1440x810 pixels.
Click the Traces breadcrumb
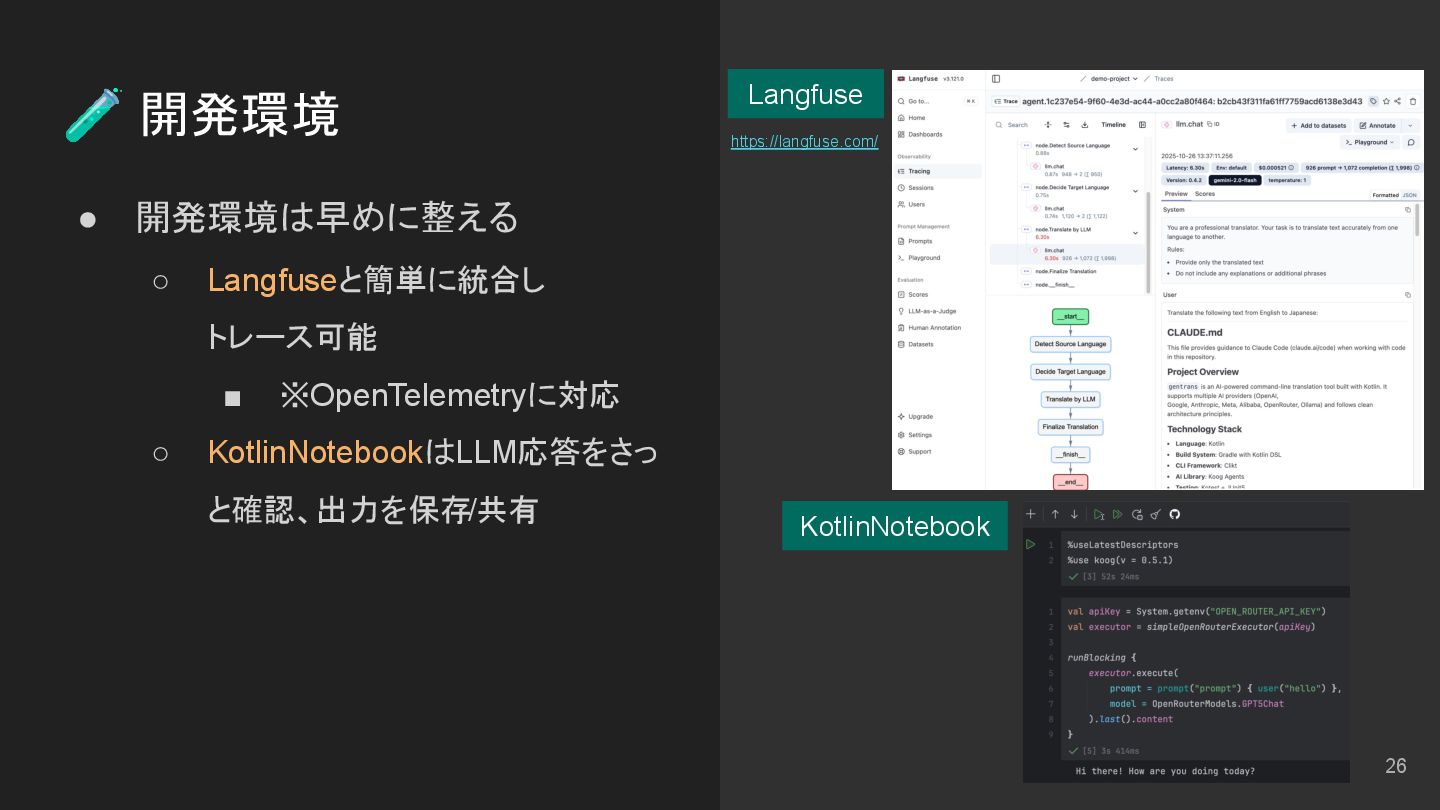(1163, 78)
